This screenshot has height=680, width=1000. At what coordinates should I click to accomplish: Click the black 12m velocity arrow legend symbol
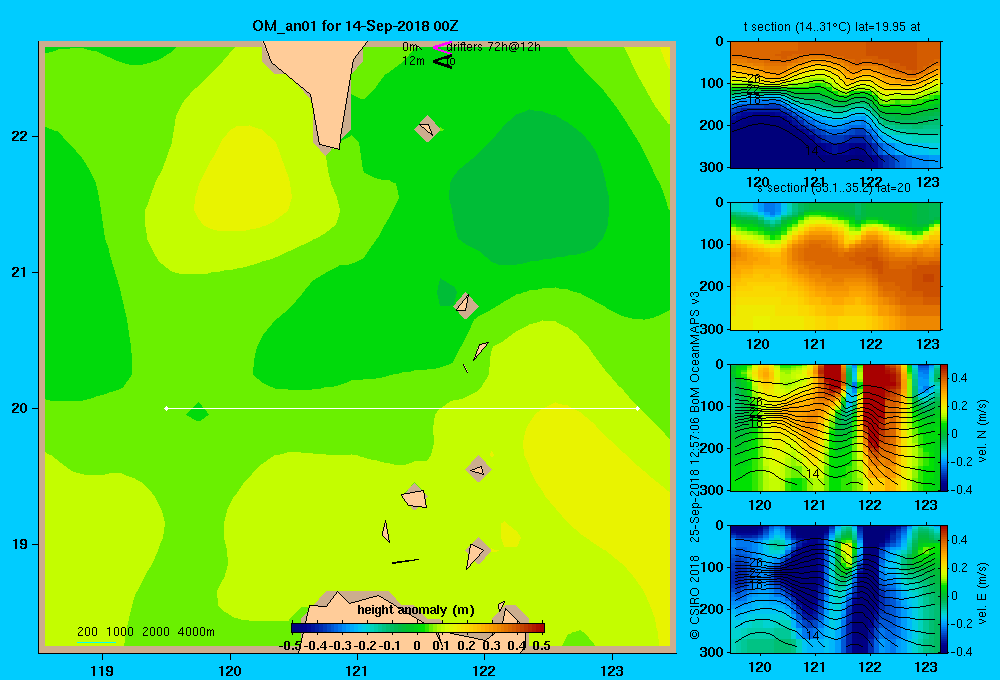(x=443, y=61)
